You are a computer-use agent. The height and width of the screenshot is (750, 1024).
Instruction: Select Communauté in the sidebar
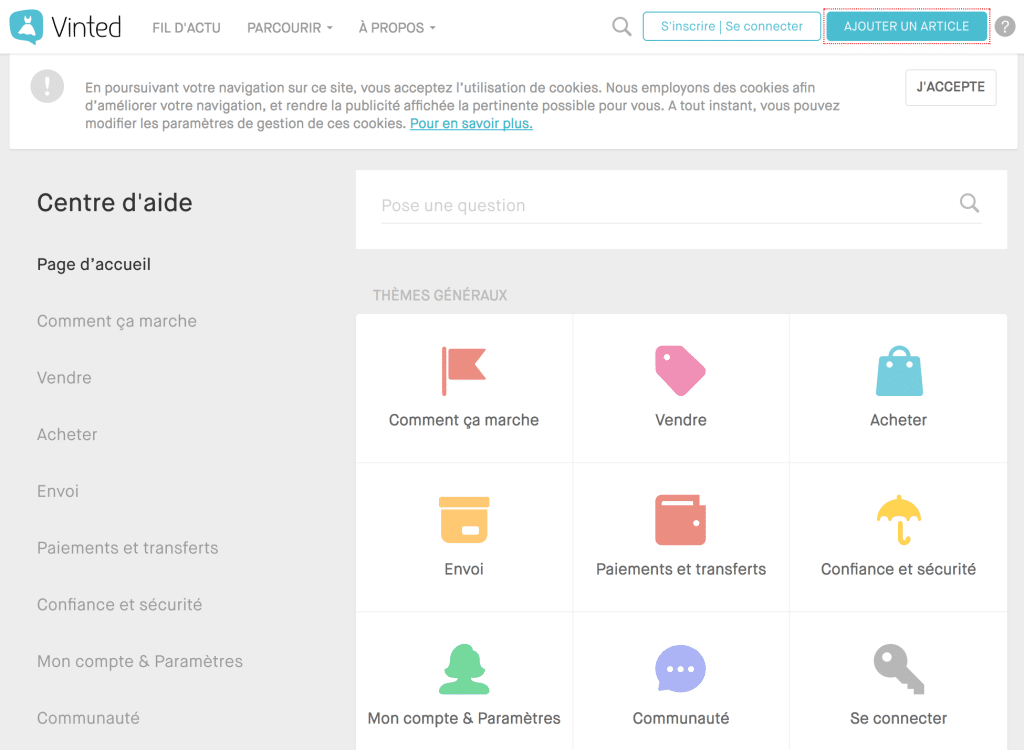[88, 719]
